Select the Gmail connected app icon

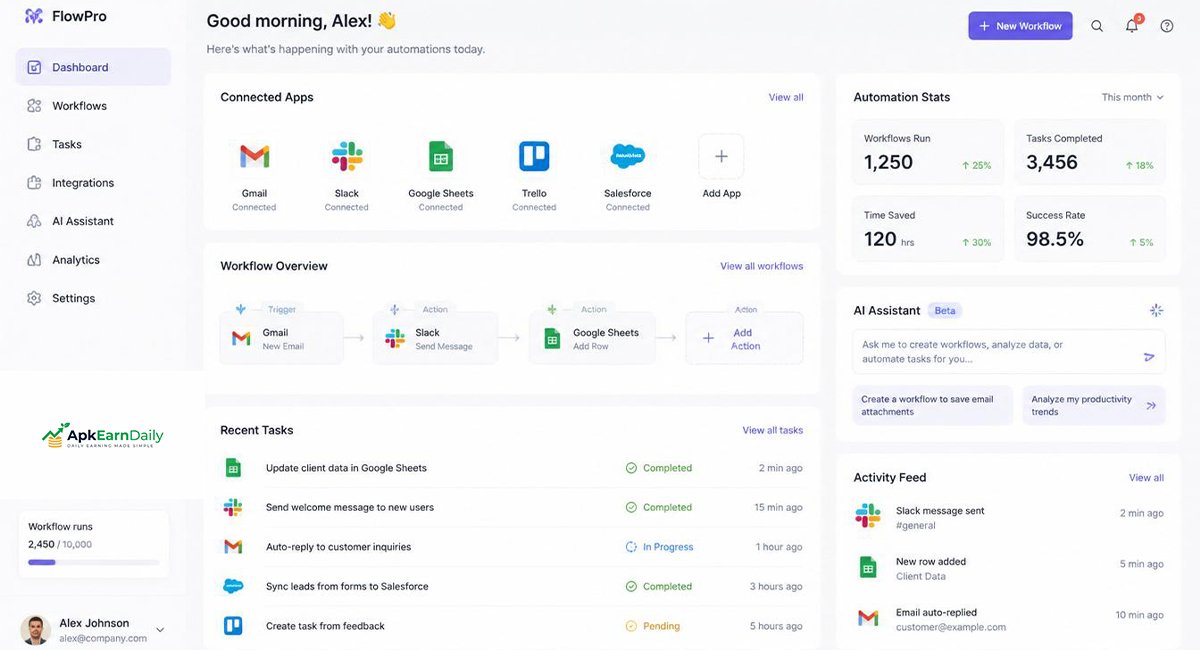pyautogui.click(x=254, y=156)
